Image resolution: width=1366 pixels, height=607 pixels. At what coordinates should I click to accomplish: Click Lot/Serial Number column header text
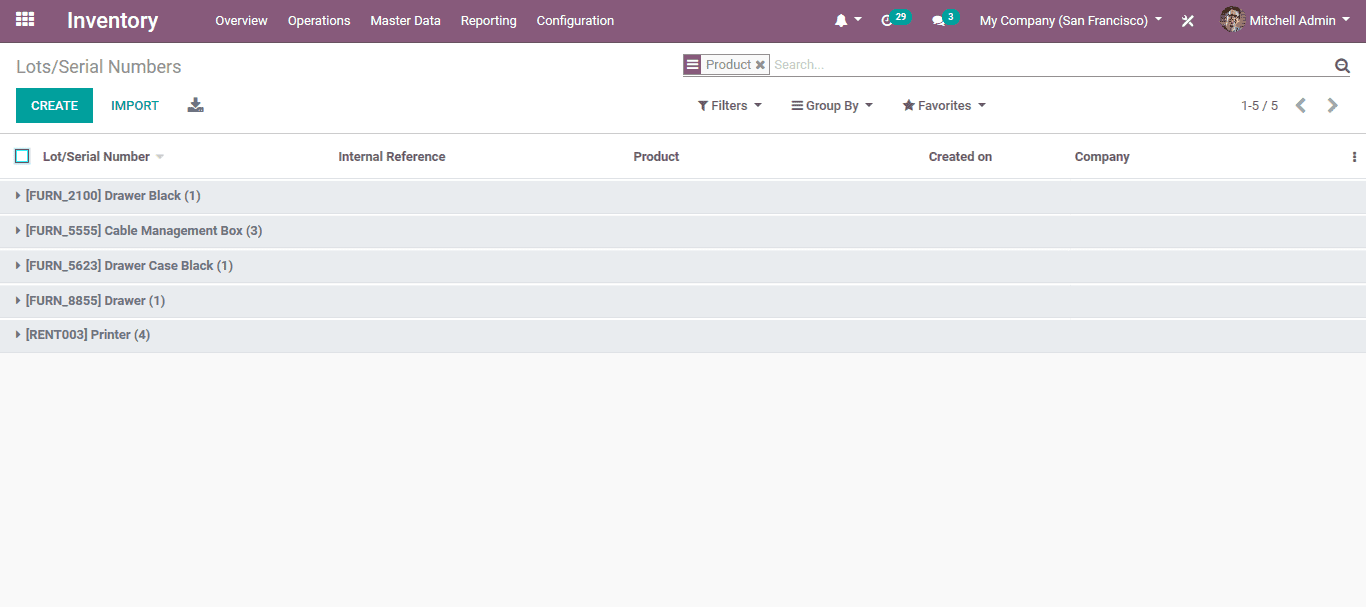click(96, 157)
